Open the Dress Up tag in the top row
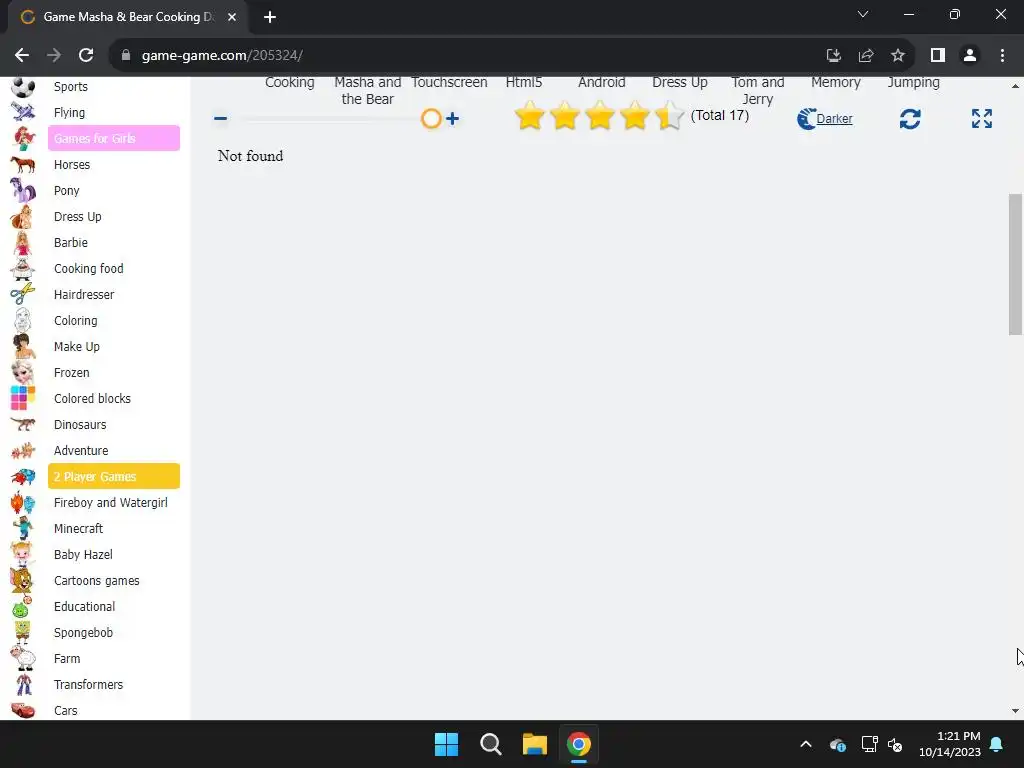The height and width of the screenshot is (768, 1024). [680, 82]
